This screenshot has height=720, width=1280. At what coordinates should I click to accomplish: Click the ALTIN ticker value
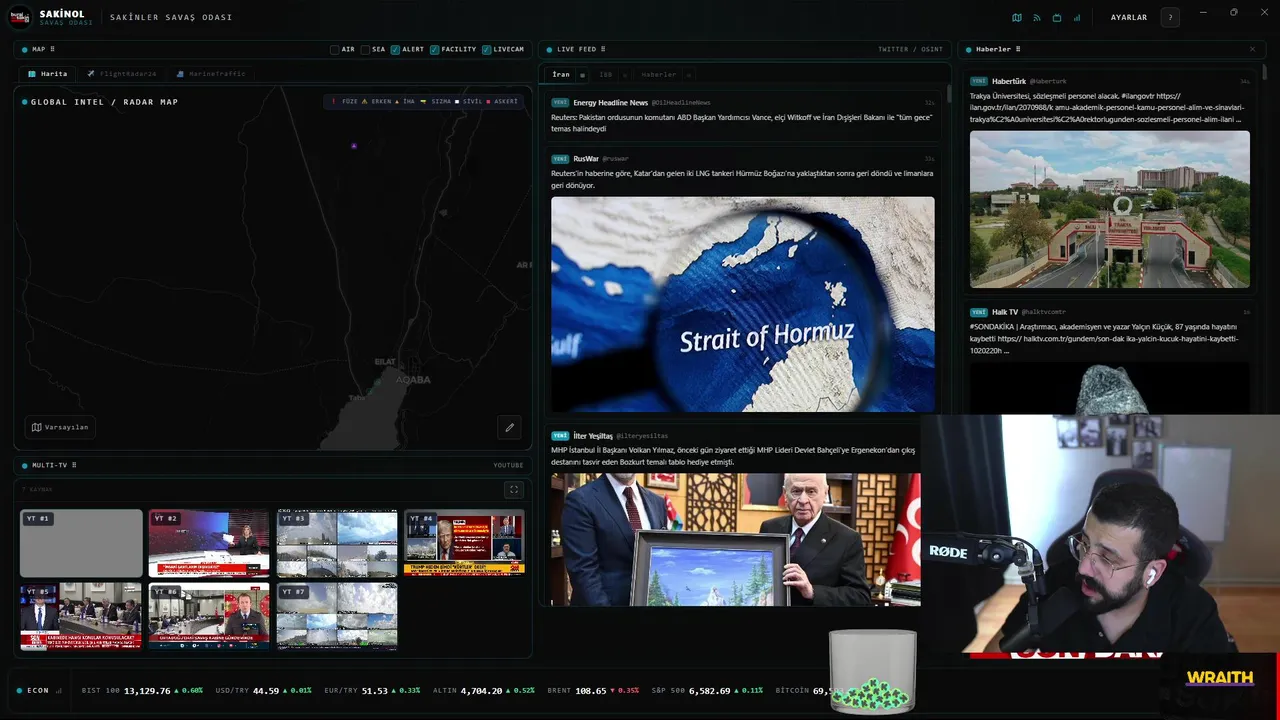point(481,691)
